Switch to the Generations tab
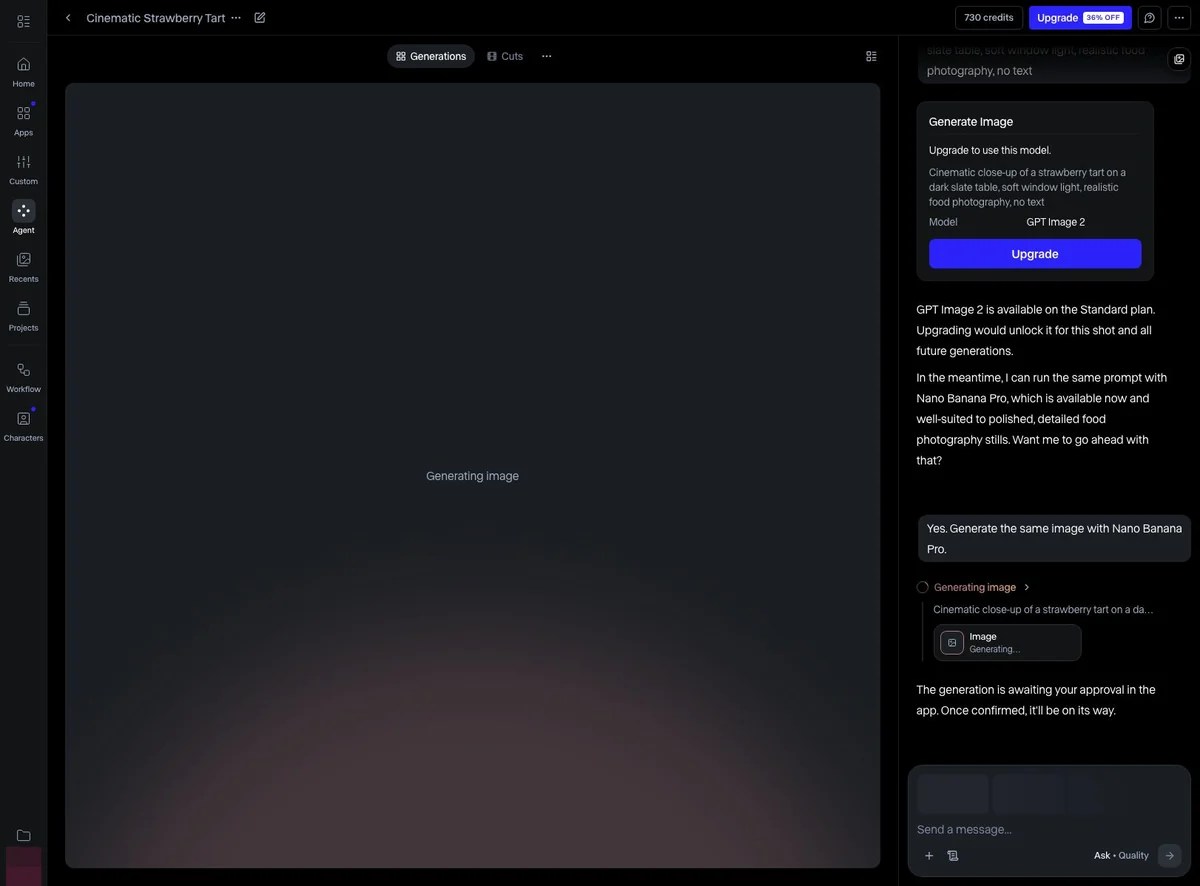The height and width of the screenshot is (886, 1200). (431, 56)
